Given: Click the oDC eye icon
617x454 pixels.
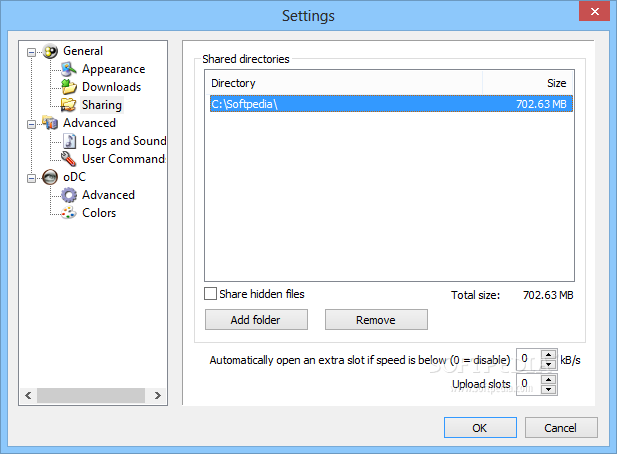Looking at the screenshot, I should click(50, 177).
